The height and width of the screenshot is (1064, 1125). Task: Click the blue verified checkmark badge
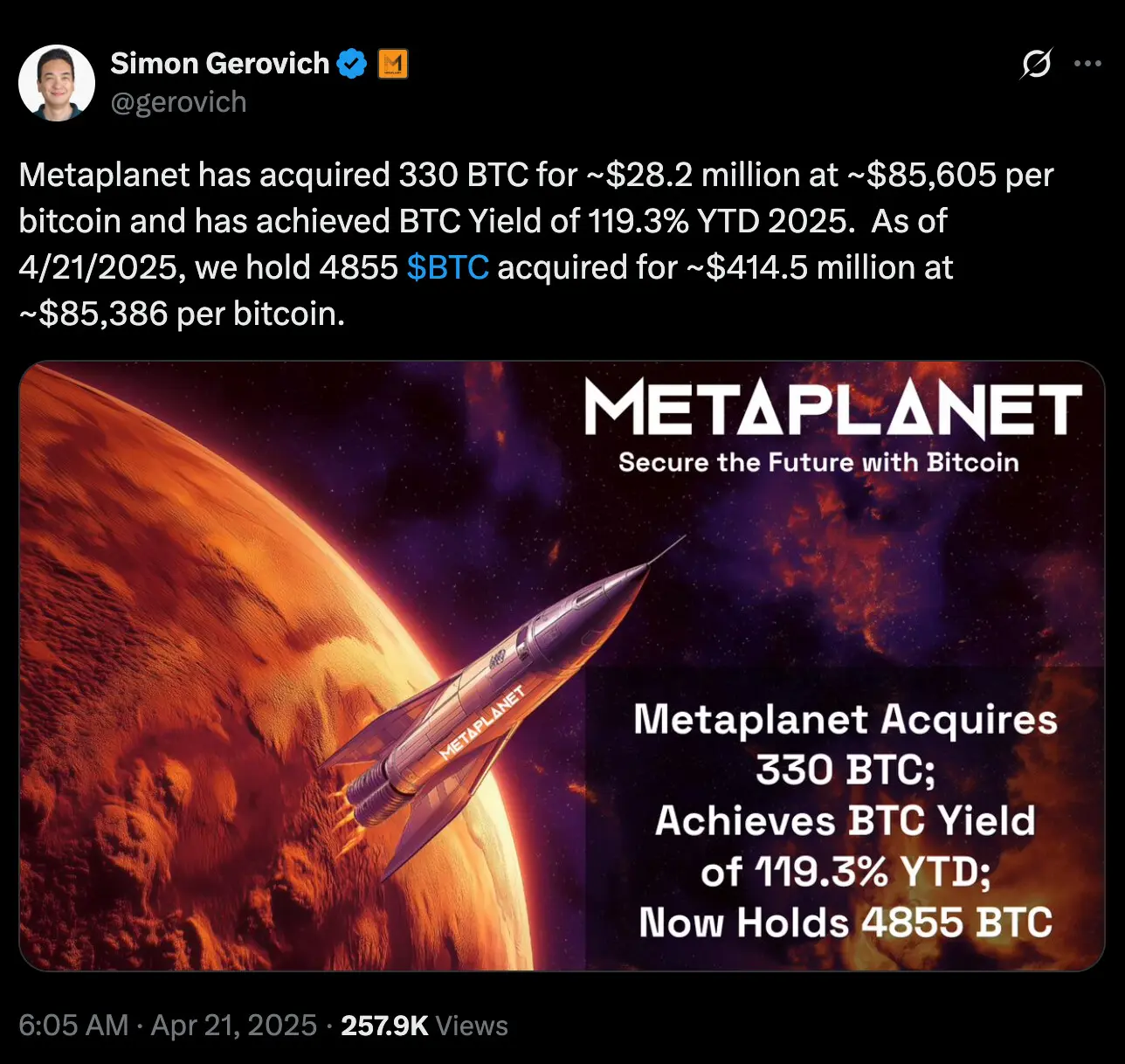click(352, 64)
